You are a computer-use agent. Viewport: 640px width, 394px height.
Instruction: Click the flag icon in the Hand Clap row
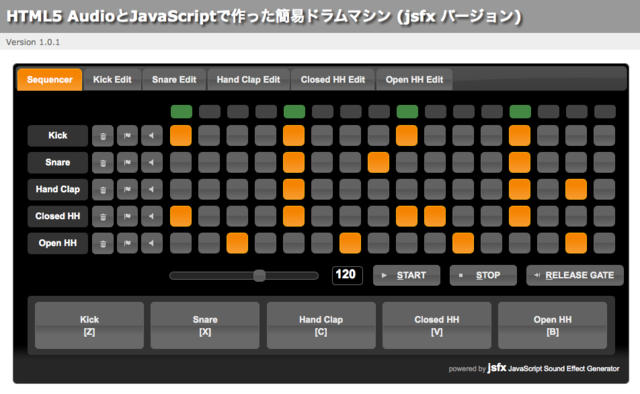point(127,189)
